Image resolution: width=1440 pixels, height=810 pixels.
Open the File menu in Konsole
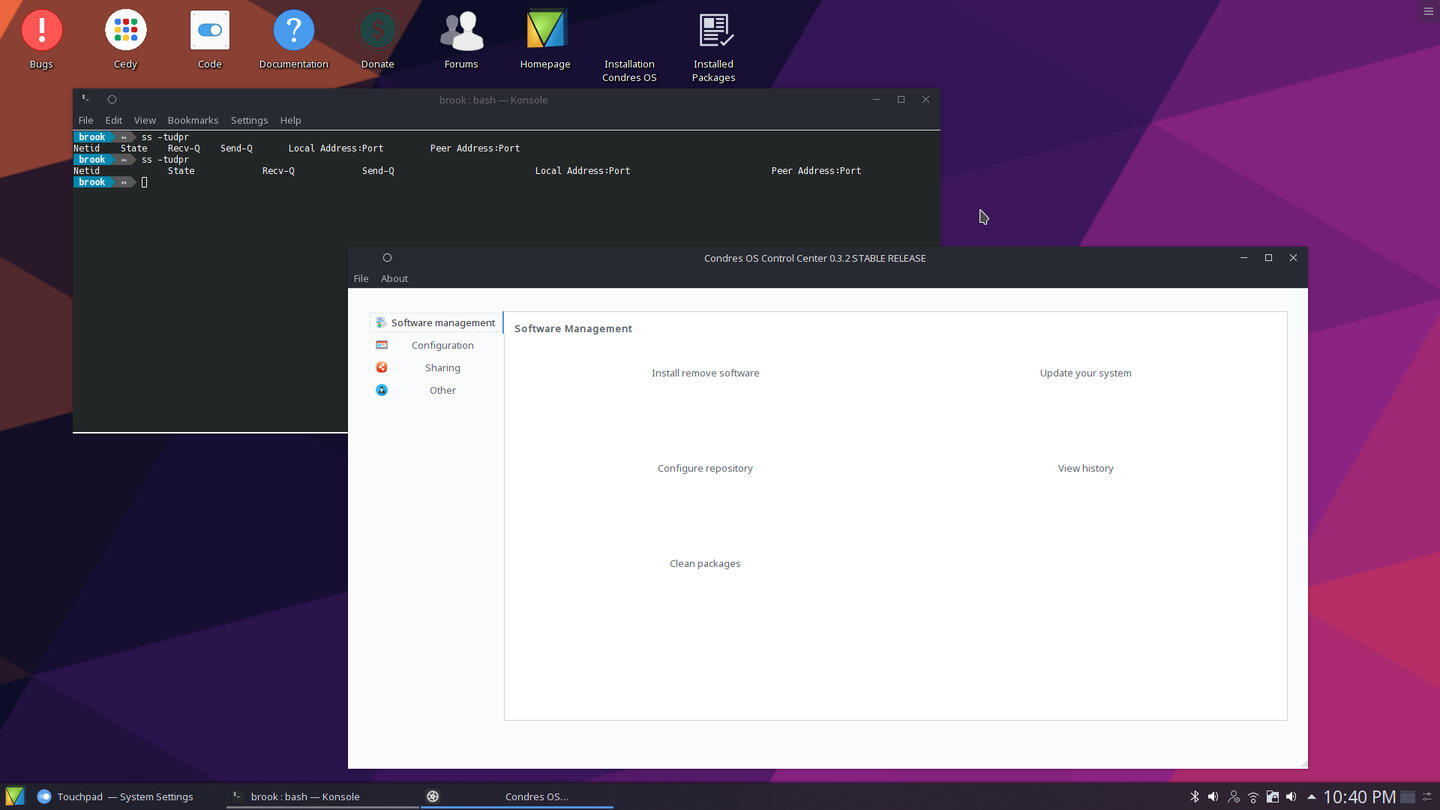click(86, 120)
